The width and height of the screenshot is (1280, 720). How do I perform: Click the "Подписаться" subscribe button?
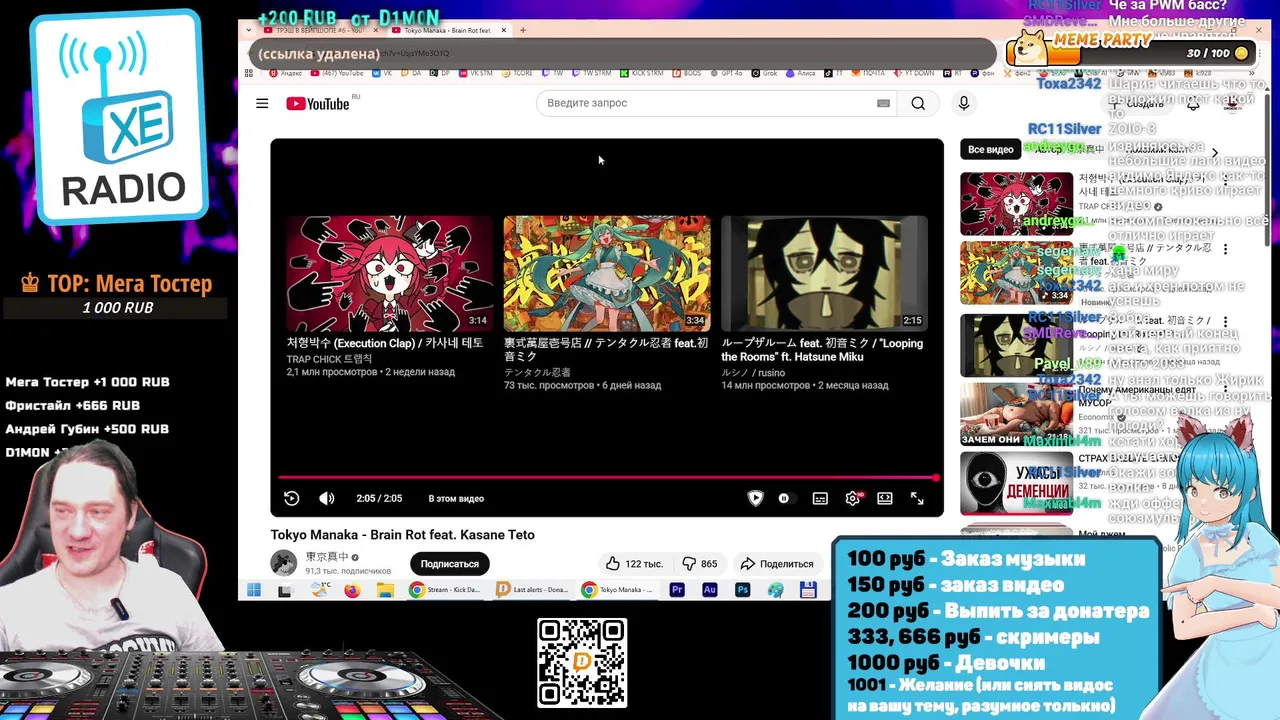tap(449, 564)
